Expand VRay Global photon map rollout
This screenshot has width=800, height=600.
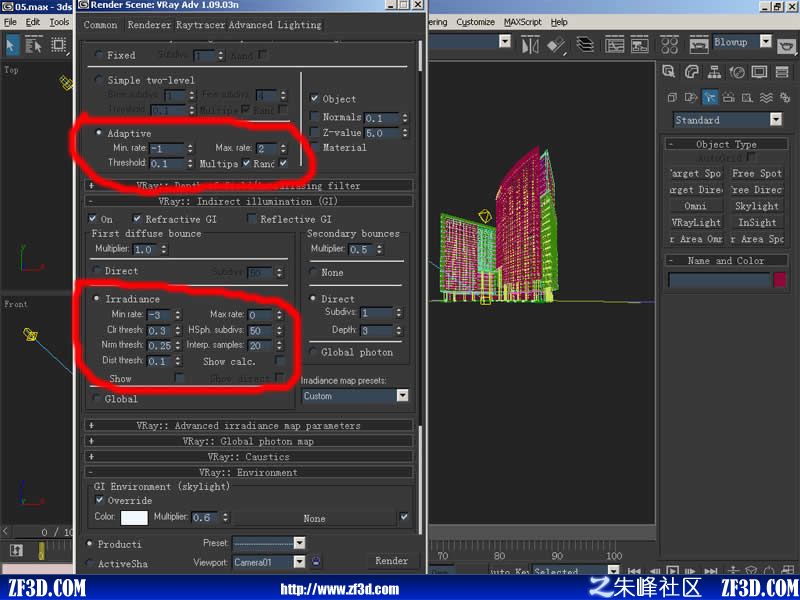[248, 441]
